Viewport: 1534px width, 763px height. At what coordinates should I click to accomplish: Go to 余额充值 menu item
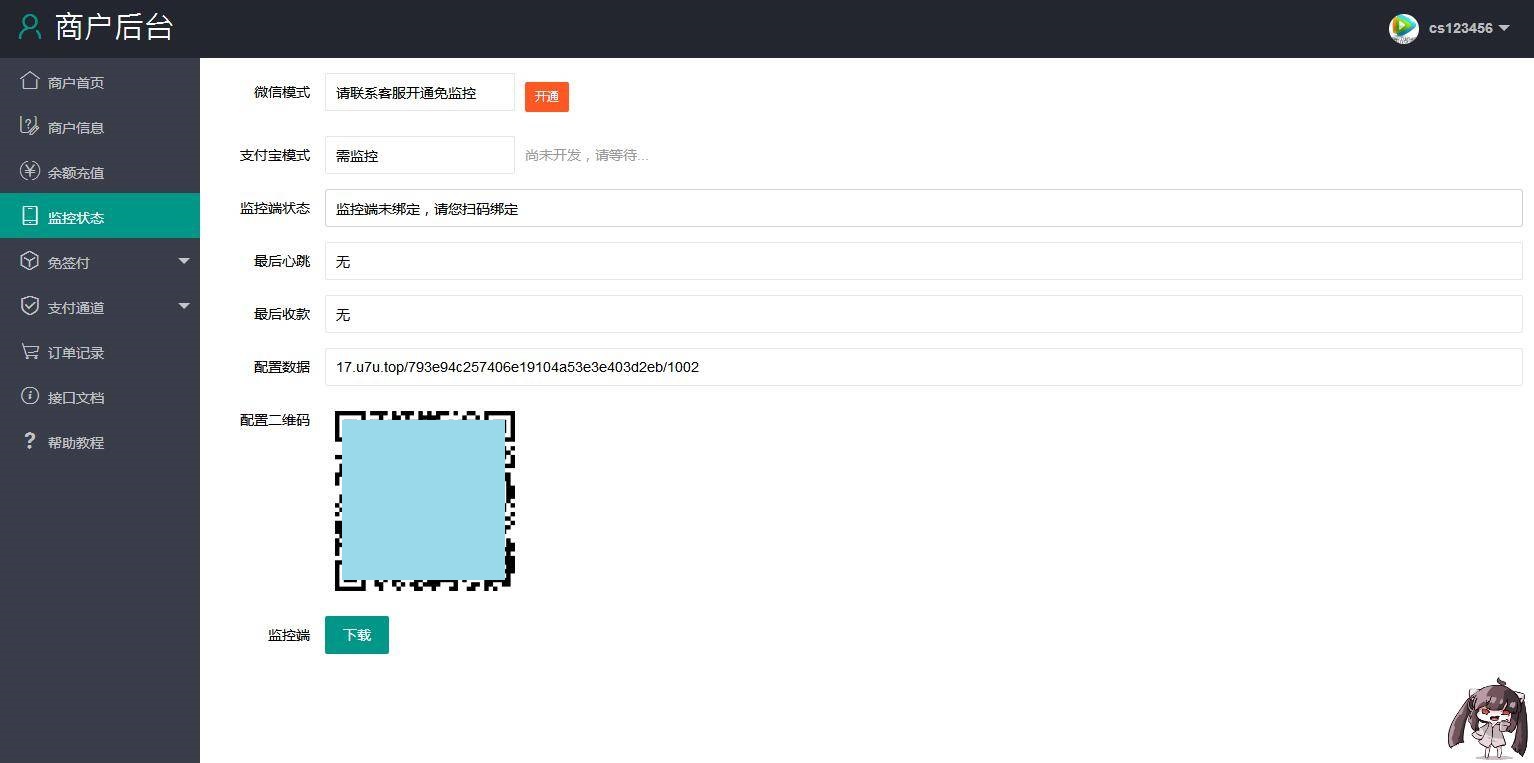pos(76,173)
